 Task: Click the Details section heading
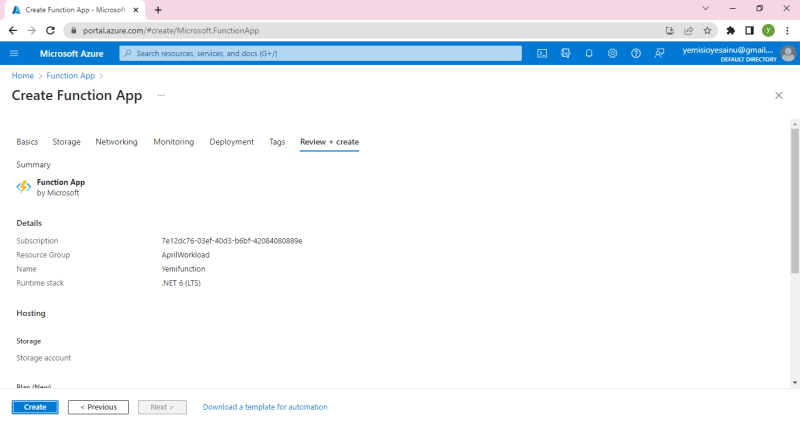(29, 223)
